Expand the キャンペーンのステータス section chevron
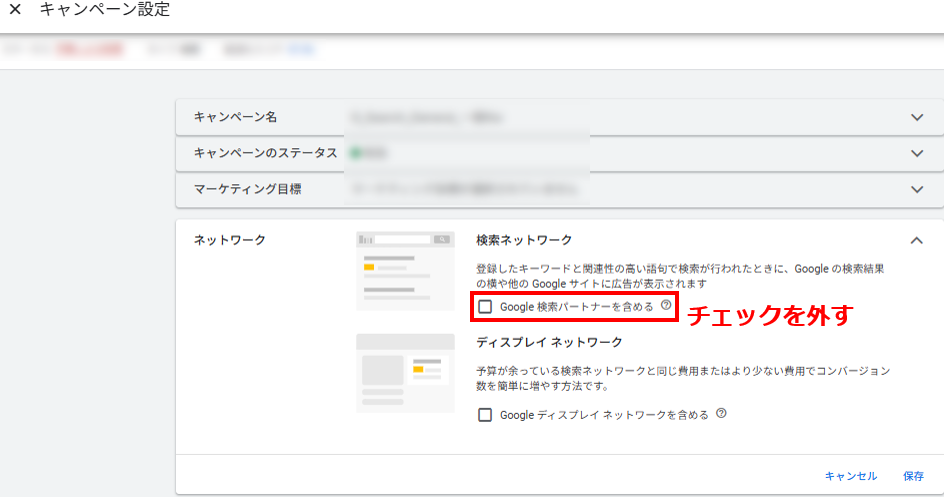This screenshot has height=497, width=944. 916,153
